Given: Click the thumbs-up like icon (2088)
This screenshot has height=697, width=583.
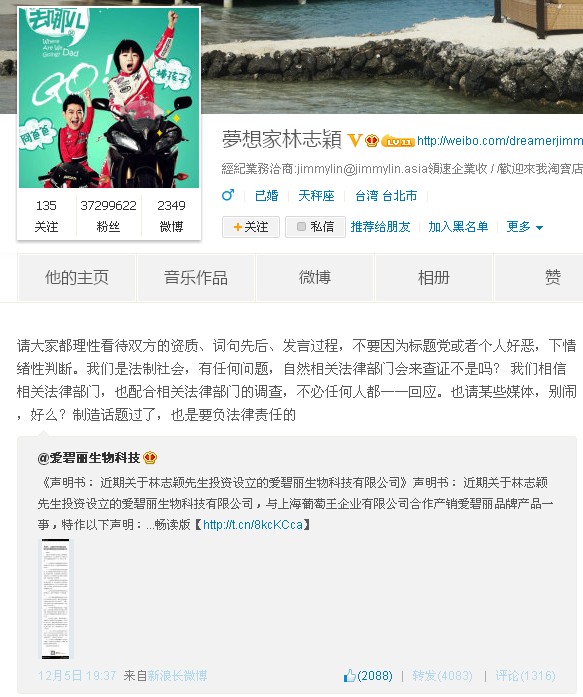Looking at the screenshot, I should [350, 676].
